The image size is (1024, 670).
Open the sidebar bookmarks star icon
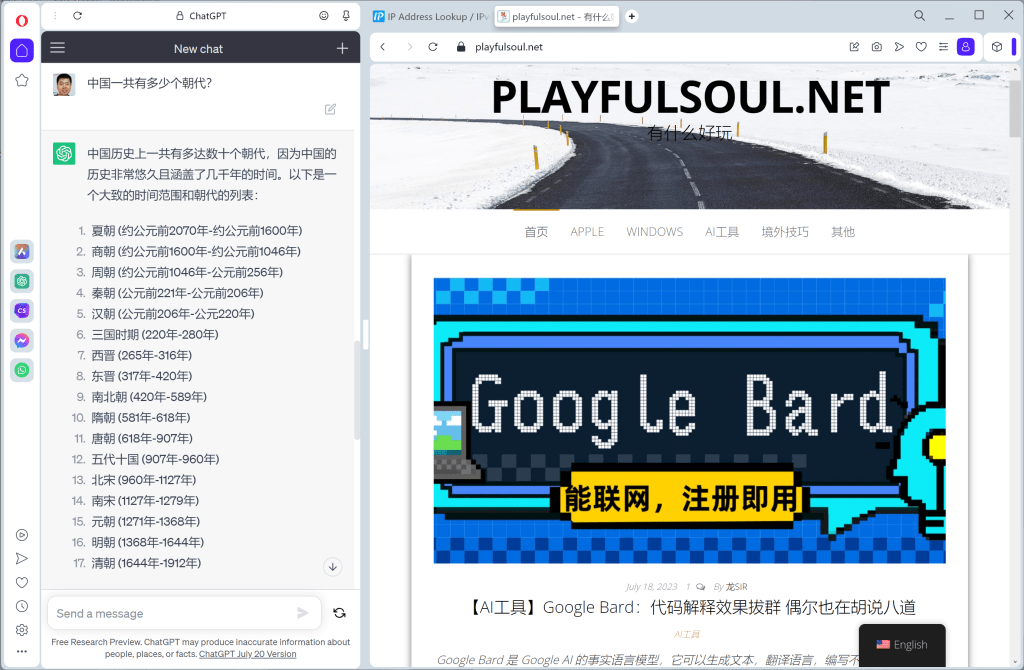(22, 80)
